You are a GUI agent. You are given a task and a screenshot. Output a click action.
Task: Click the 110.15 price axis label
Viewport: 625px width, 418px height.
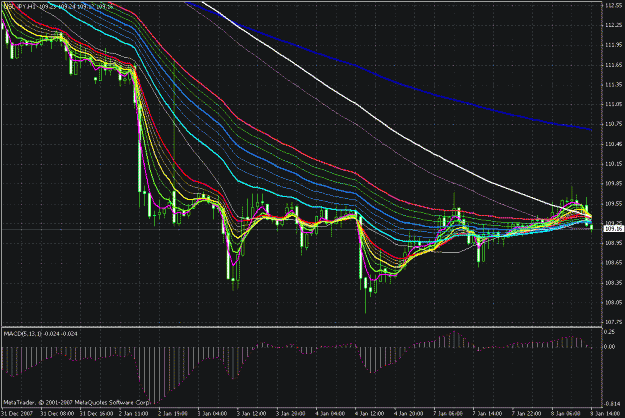click(x=614, y=164)
